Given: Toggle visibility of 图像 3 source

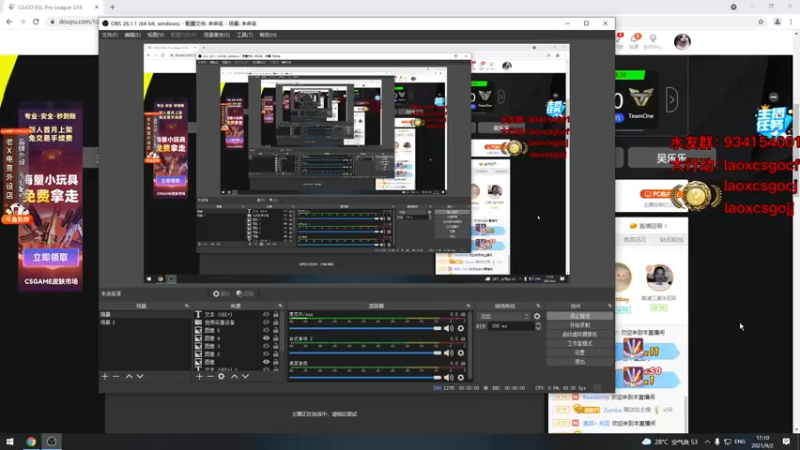Looking at the screenshot, I should [266, 346].
